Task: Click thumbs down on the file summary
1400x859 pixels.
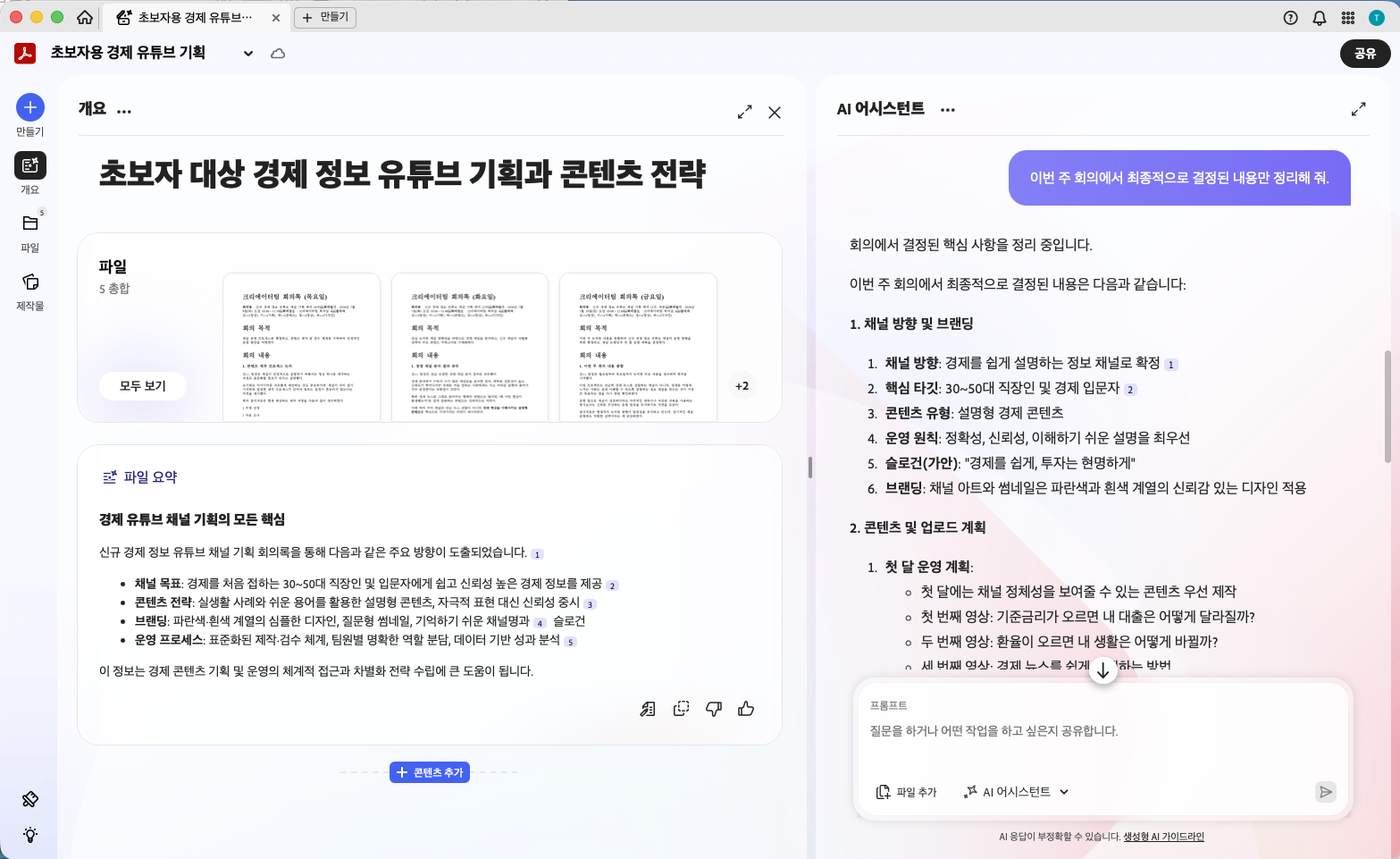Action: [714, 709]
